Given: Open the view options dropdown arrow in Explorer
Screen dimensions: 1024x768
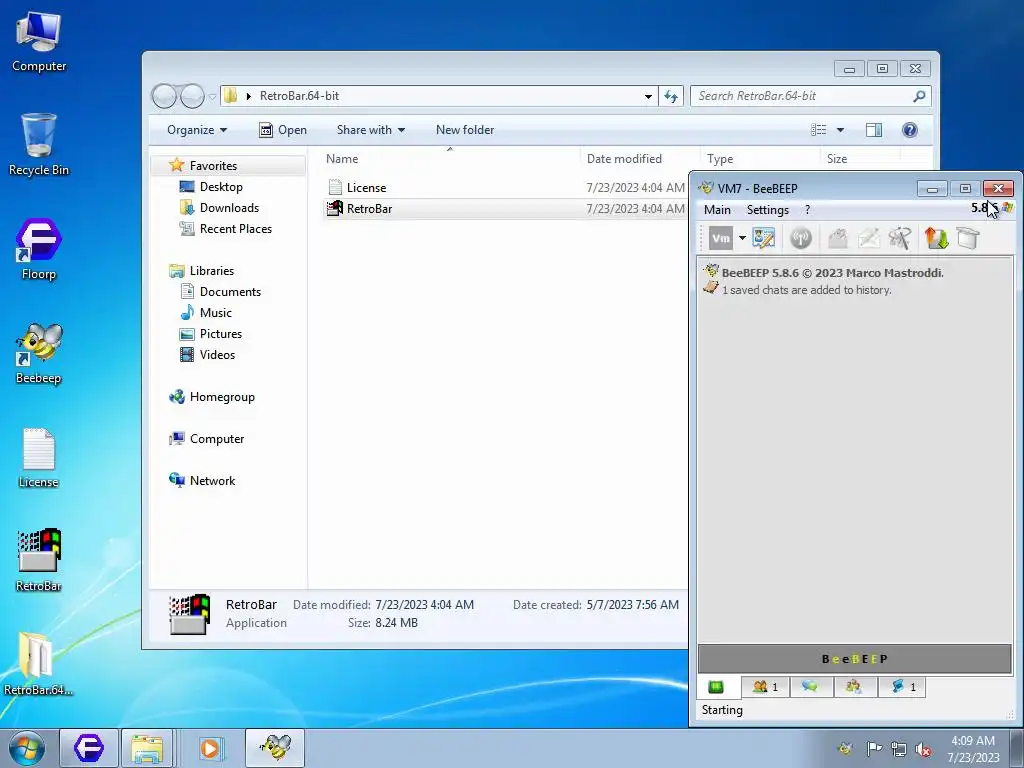Looking at the screenshot, I should tap(840, 130).
